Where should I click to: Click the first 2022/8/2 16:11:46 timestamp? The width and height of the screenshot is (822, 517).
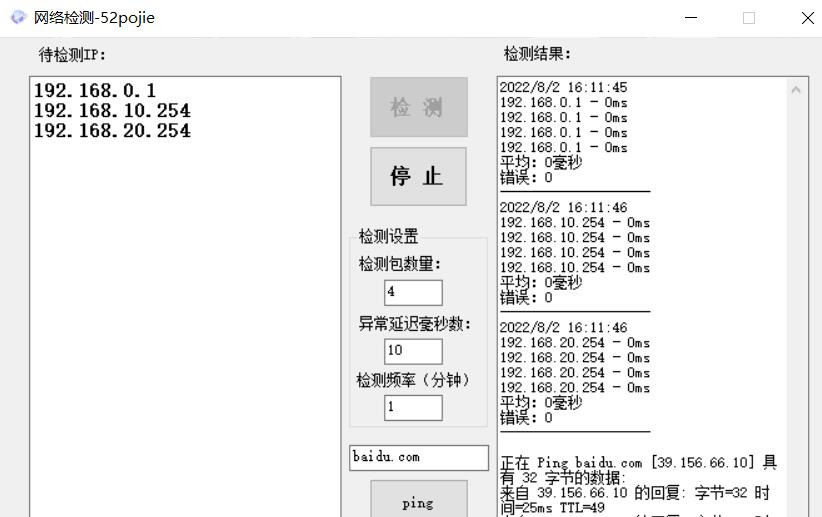(563, 207)
